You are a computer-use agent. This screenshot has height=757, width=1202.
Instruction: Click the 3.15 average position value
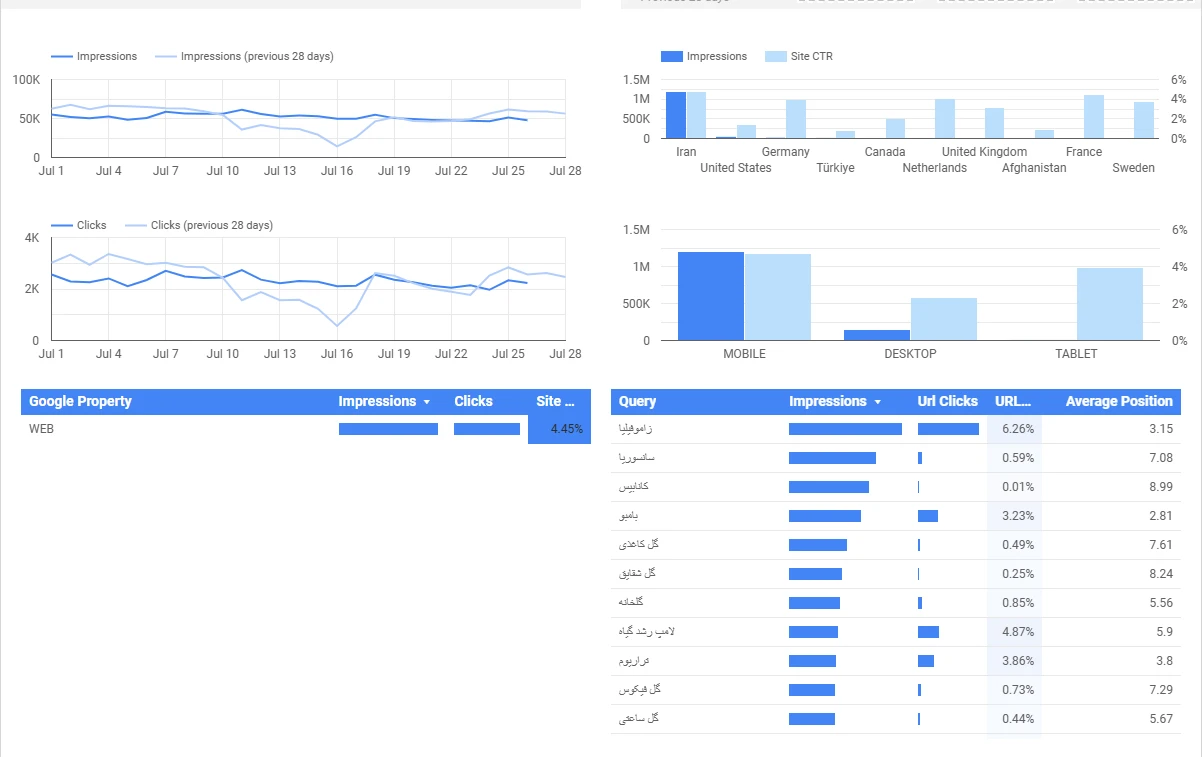click(1161, 429)
